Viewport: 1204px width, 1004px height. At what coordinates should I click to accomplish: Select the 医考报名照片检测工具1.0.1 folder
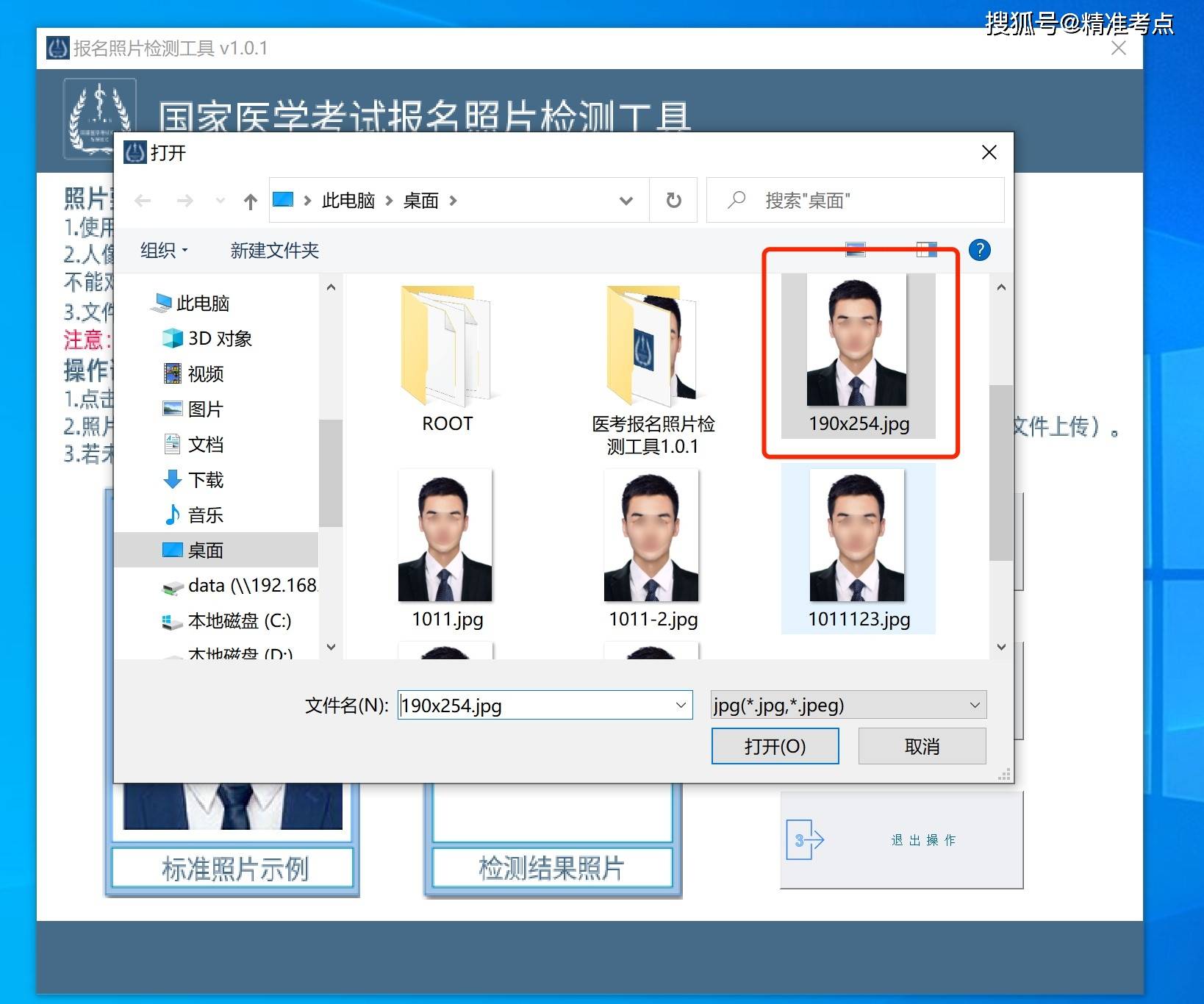tap(653, 371)
